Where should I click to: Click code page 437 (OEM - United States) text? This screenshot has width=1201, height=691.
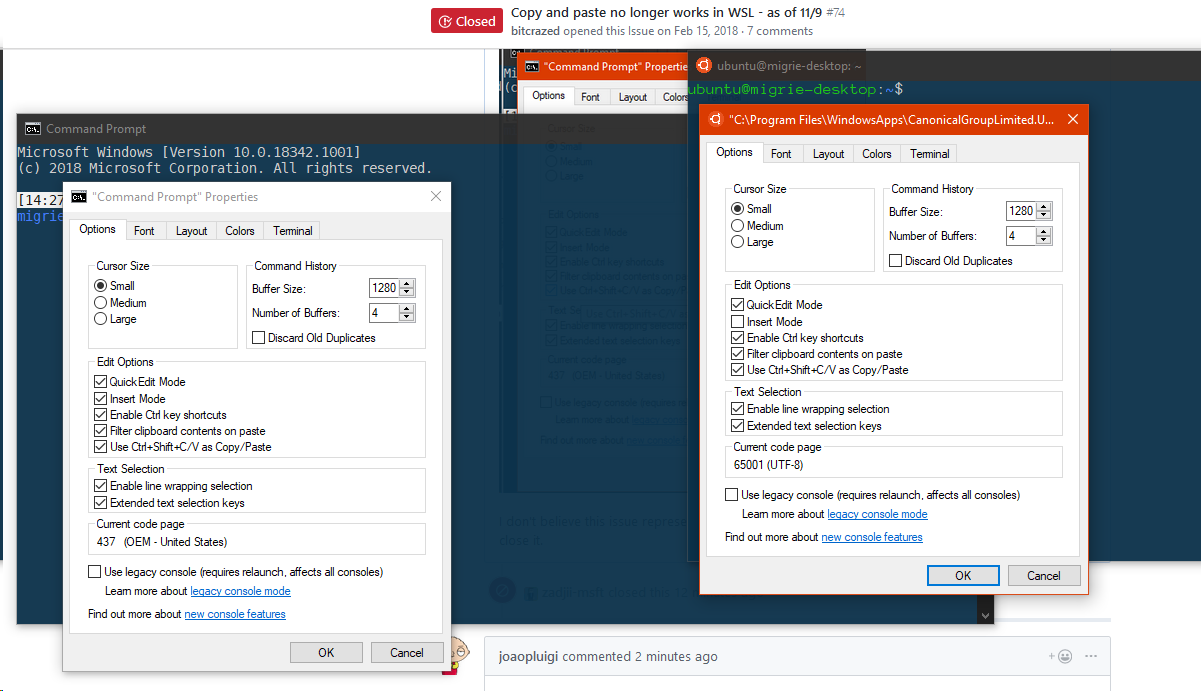coord(162,542)
